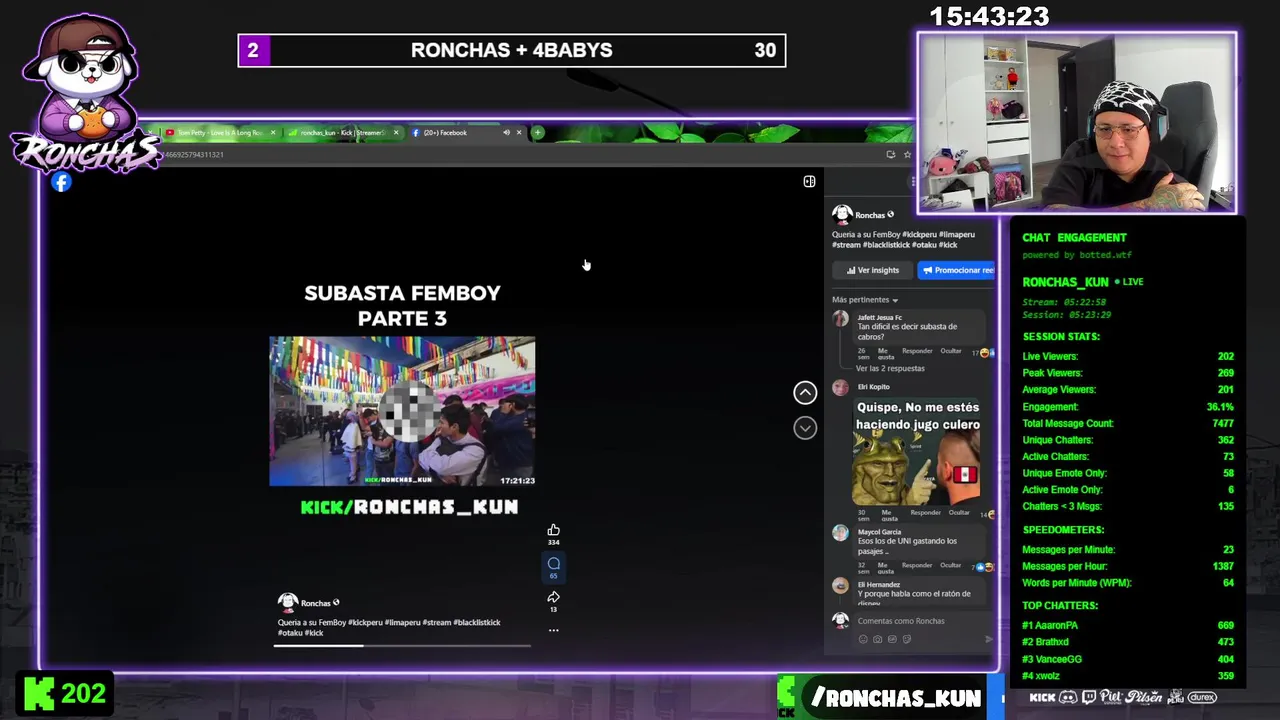This screenshot has width=1280, height=720.
Task: Click the Kick viewer count 202 badge
Action: click(65, 694)
